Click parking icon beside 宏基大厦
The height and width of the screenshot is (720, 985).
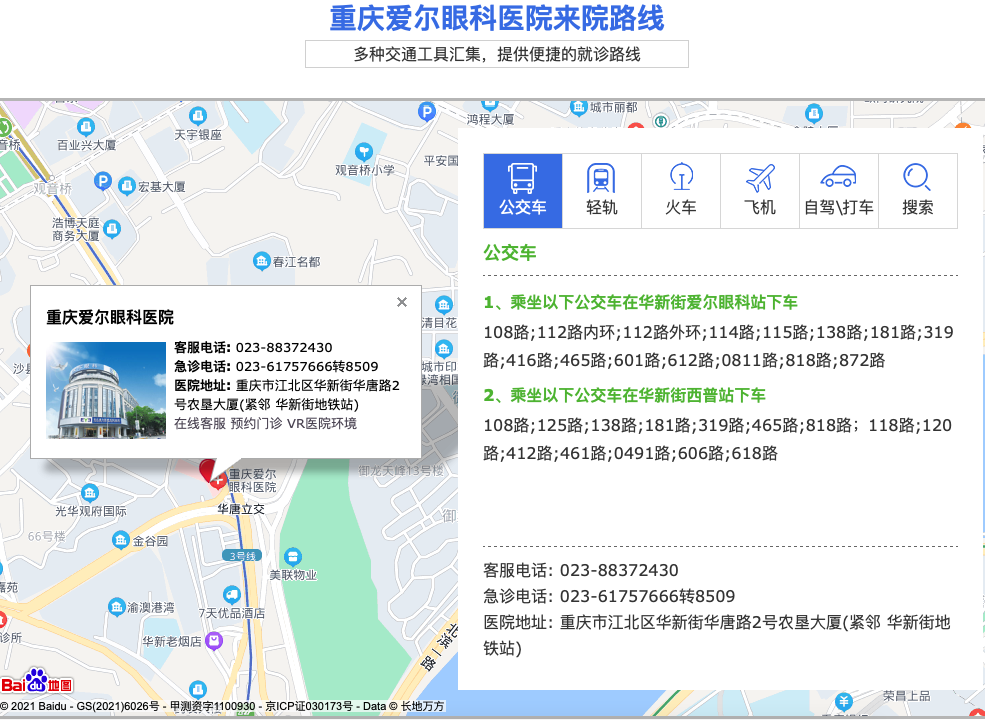click(x=102, y=182)
